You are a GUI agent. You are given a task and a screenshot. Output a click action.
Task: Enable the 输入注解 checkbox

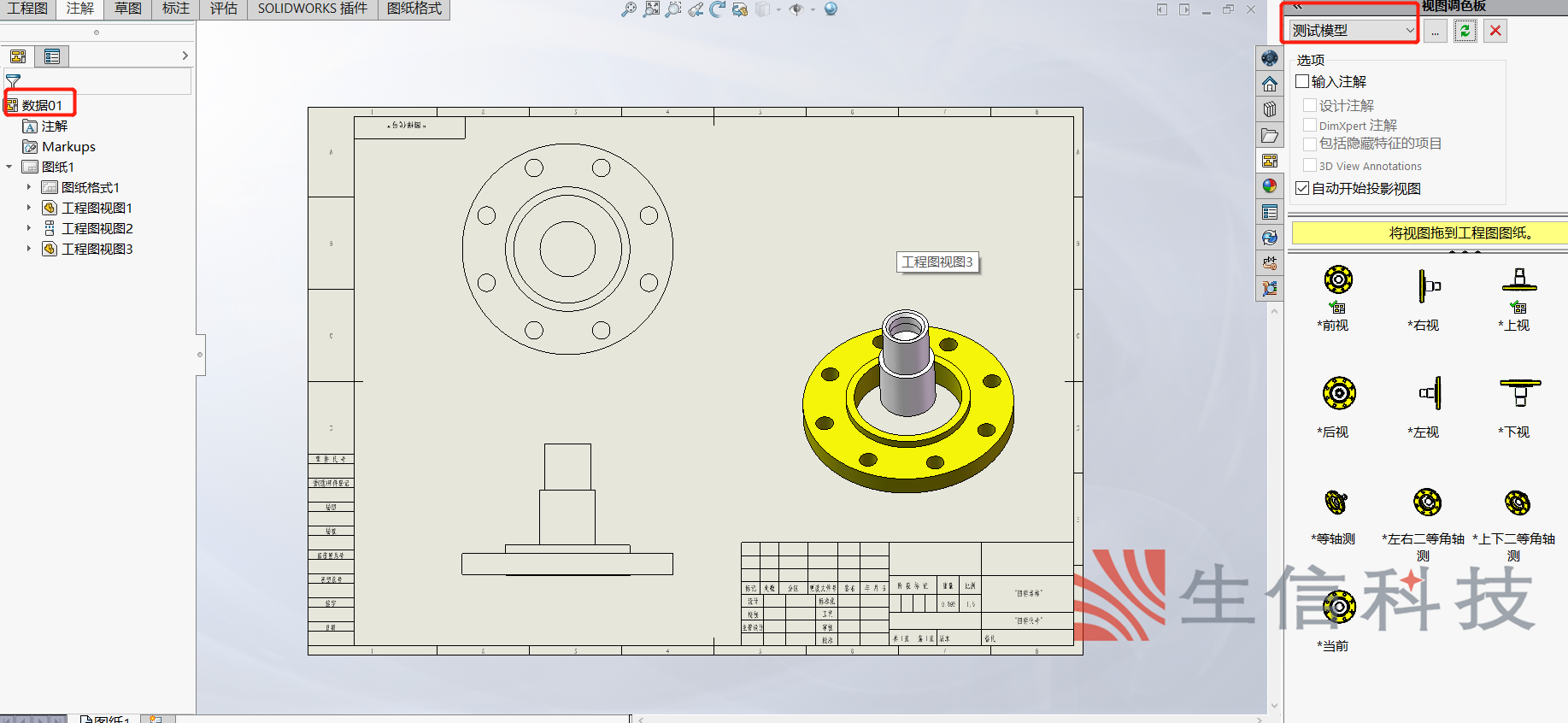click(x=1303, y=82)
